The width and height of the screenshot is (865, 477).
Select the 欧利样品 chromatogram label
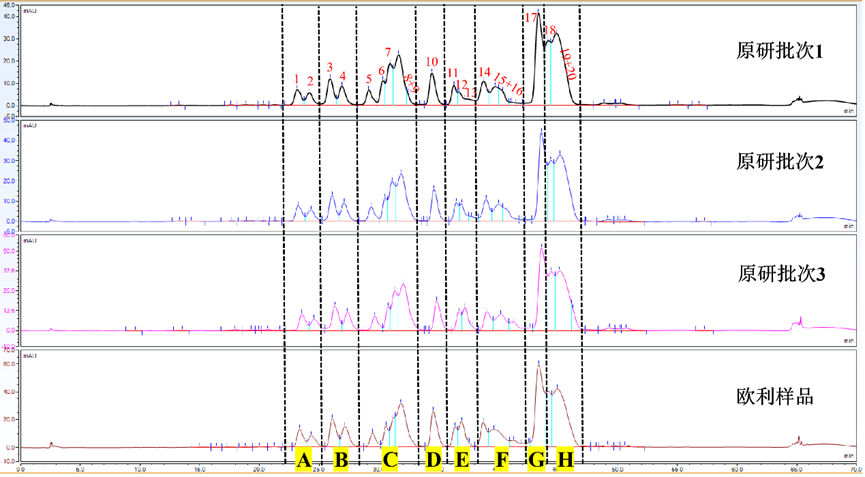[775, 396]
